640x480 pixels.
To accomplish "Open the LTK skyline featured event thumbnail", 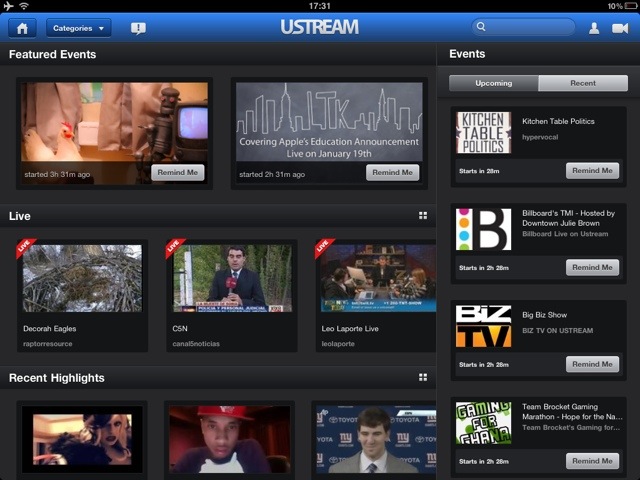I will (x=329, y=133).
